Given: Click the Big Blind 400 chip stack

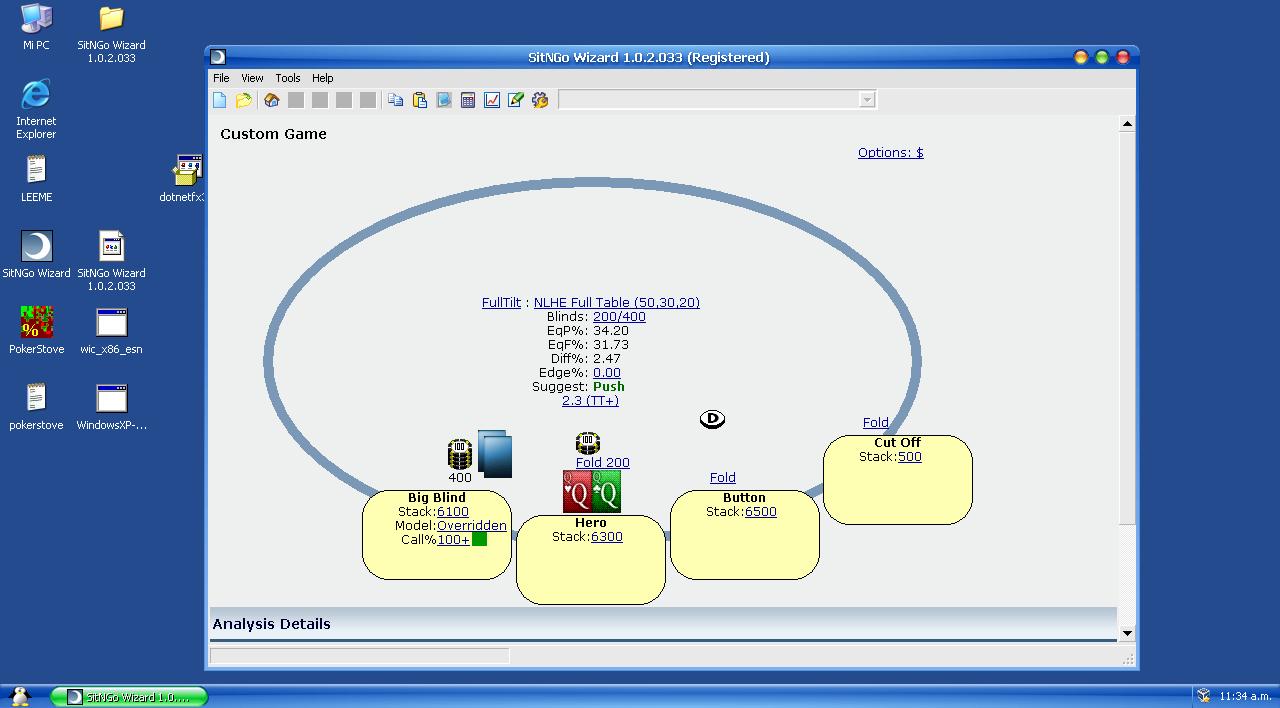Looking at the screenshot, I should tap(460, 454).
